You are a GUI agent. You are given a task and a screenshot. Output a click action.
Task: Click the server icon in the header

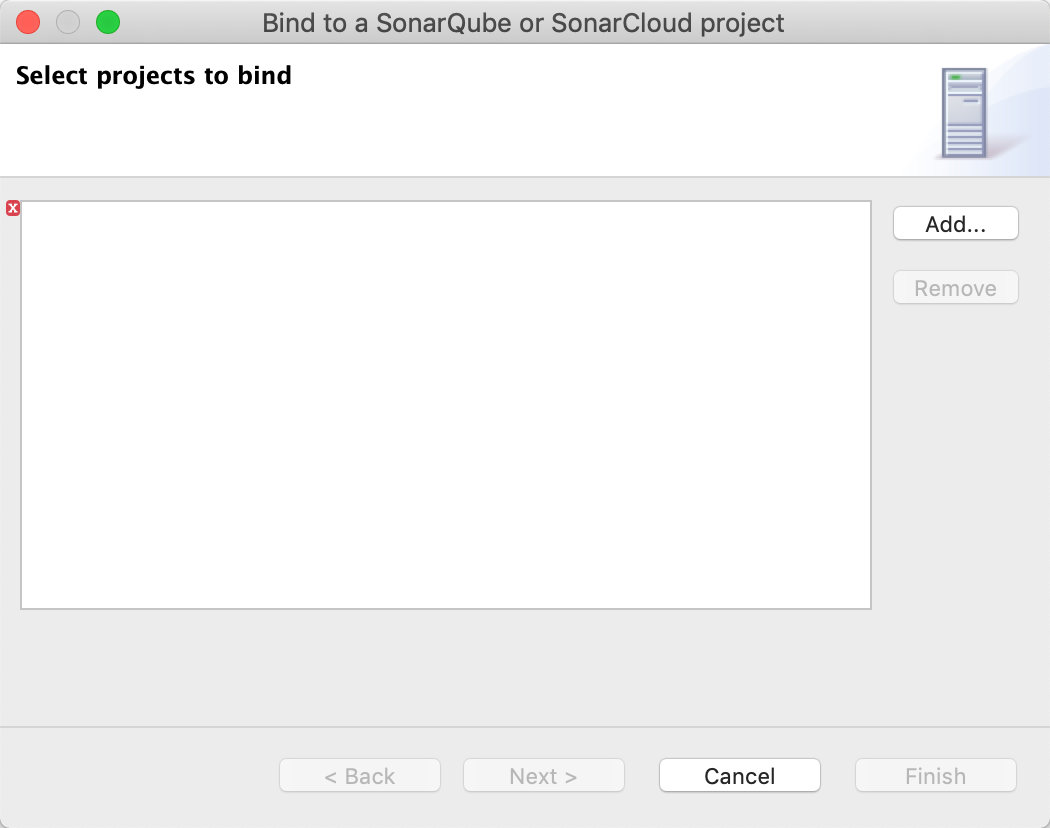pos(964,112)
